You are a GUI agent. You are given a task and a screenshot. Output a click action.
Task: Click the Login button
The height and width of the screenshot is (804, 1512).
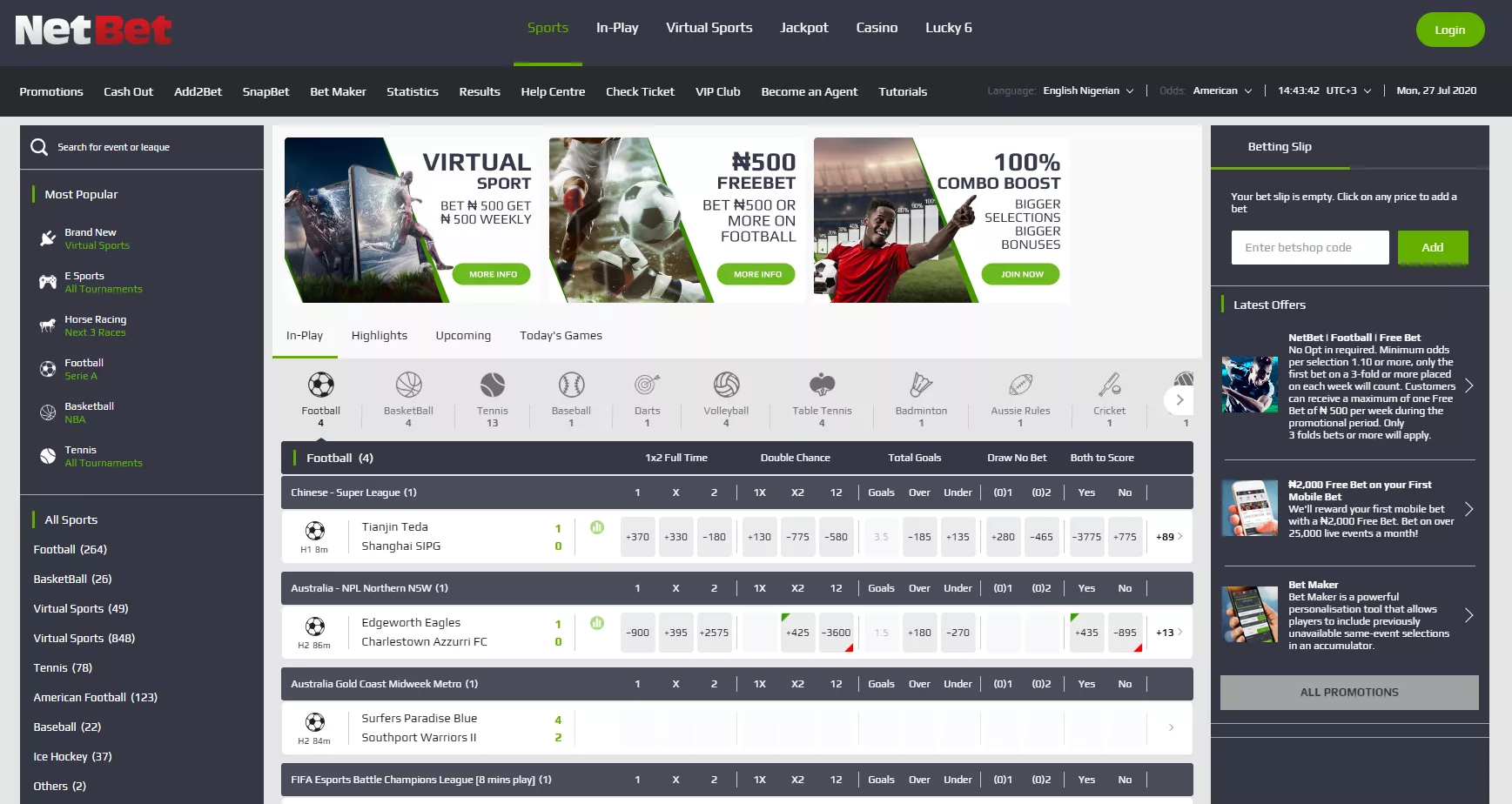1450,30
